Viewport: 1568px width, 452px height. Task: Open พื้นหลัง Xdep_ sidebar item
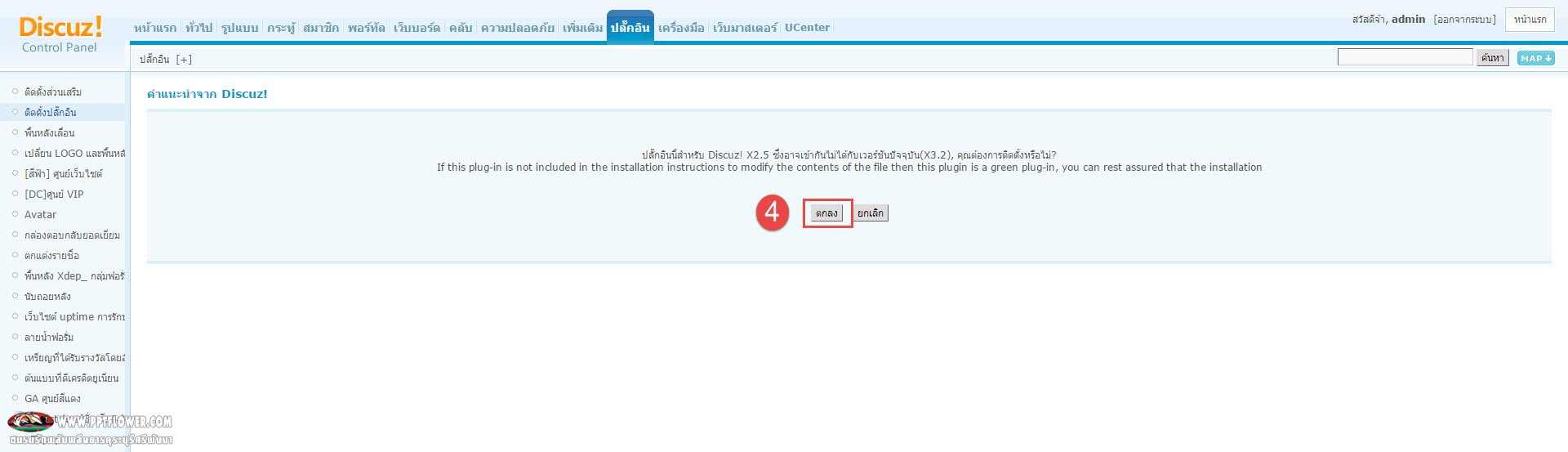tap(74, 275)
